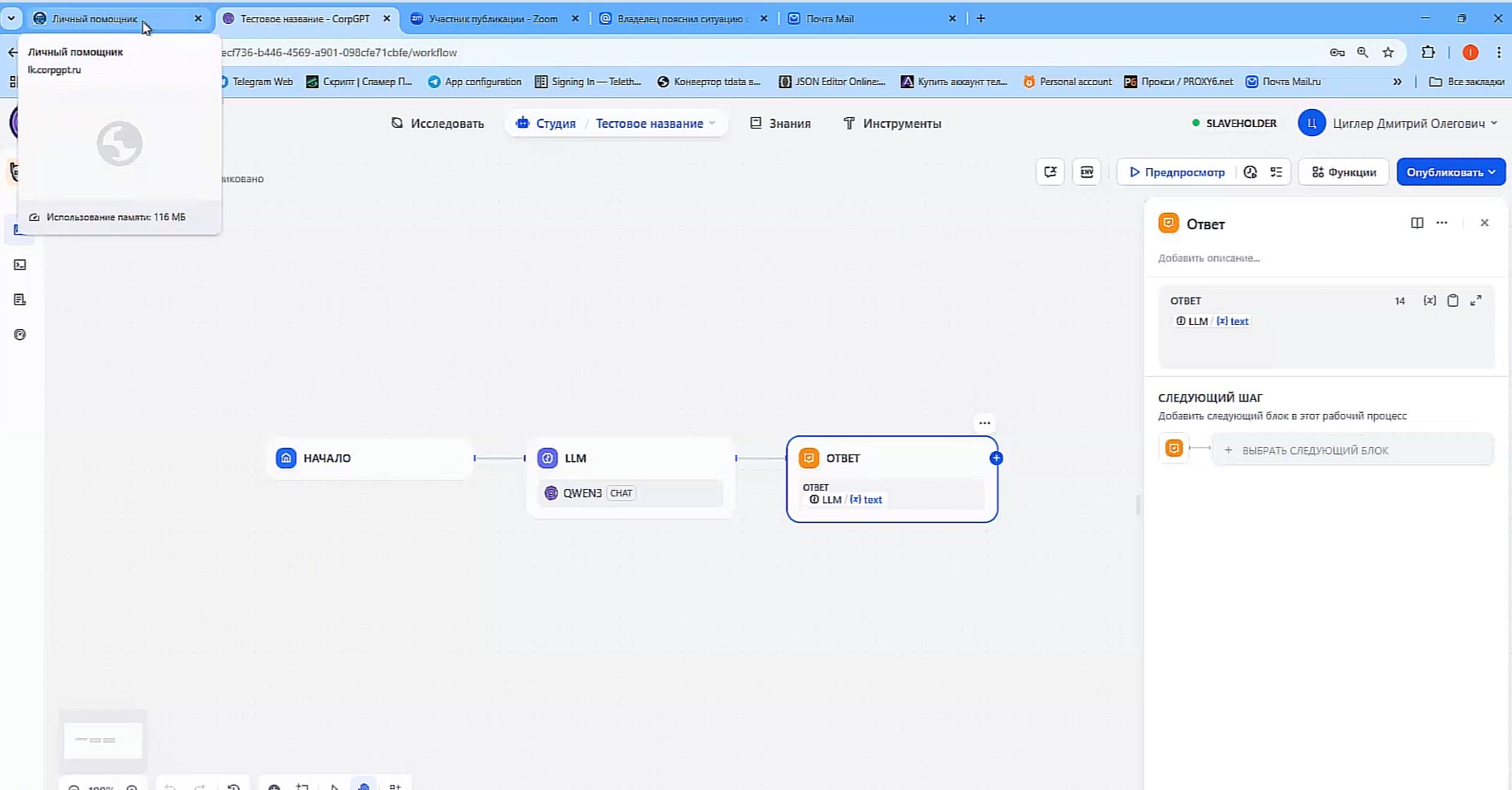Open the ENV environment variables button
The image size is (1512, 790).
(1087, 172)
